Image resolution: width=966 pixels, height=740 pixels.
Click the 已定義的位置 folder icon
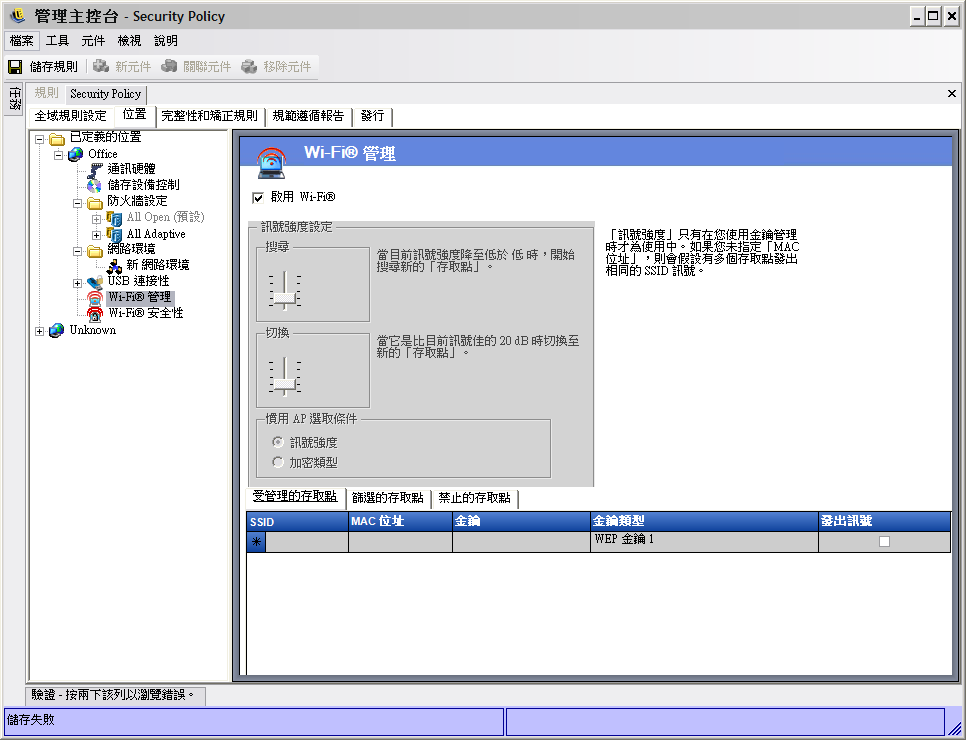[x=57, y=139]
